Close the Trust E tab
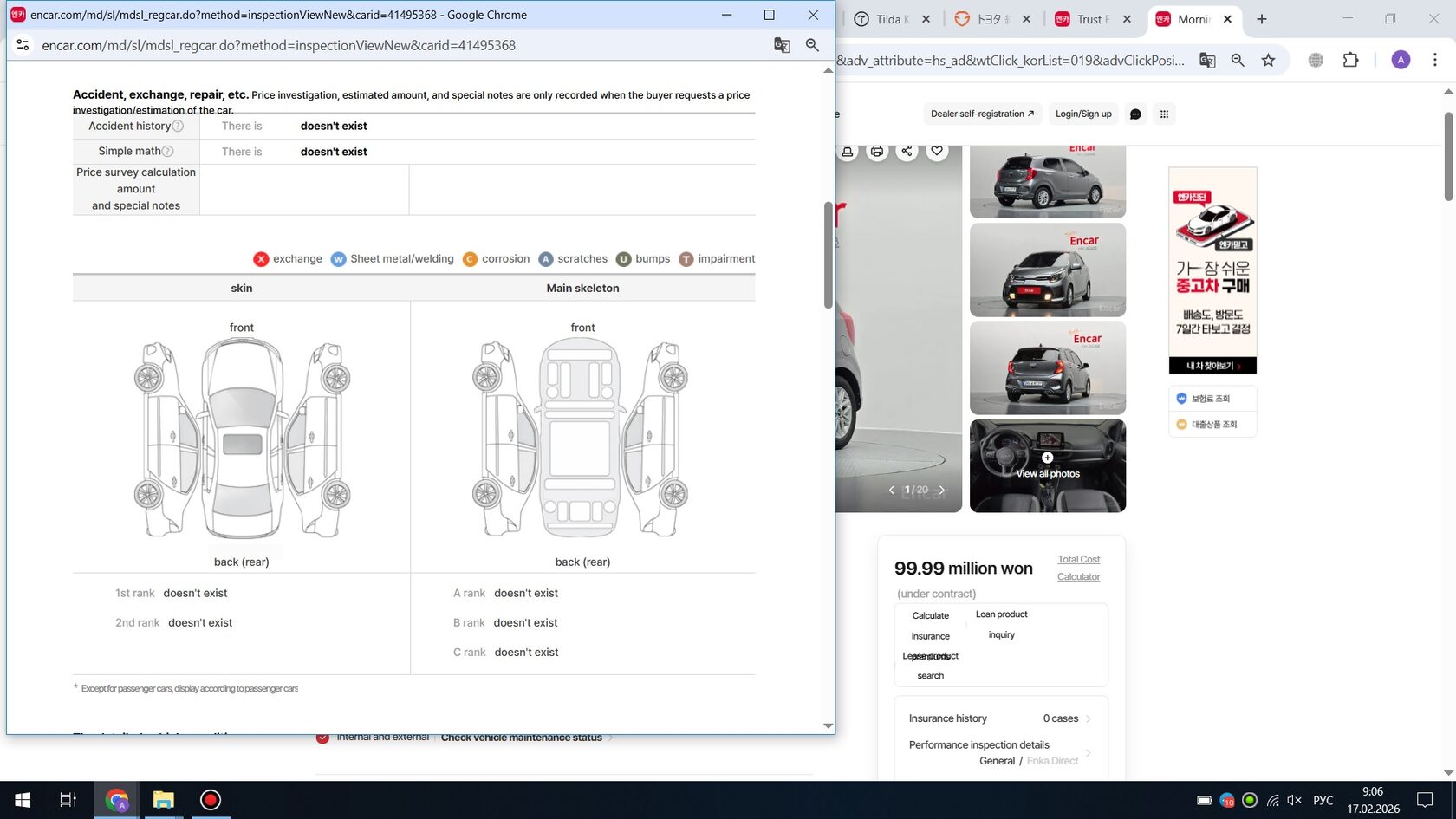Screen dimensions: 1456x819 (1127, 19)
